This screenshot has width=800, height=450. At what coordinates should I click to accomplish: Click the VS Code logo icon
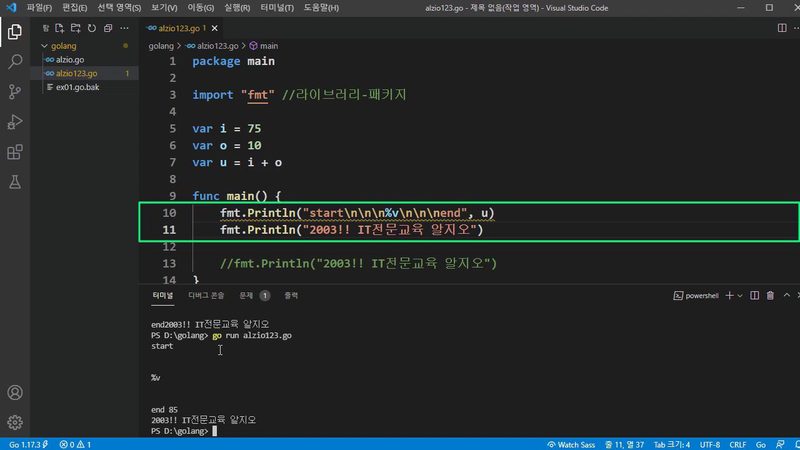[11, 8]
